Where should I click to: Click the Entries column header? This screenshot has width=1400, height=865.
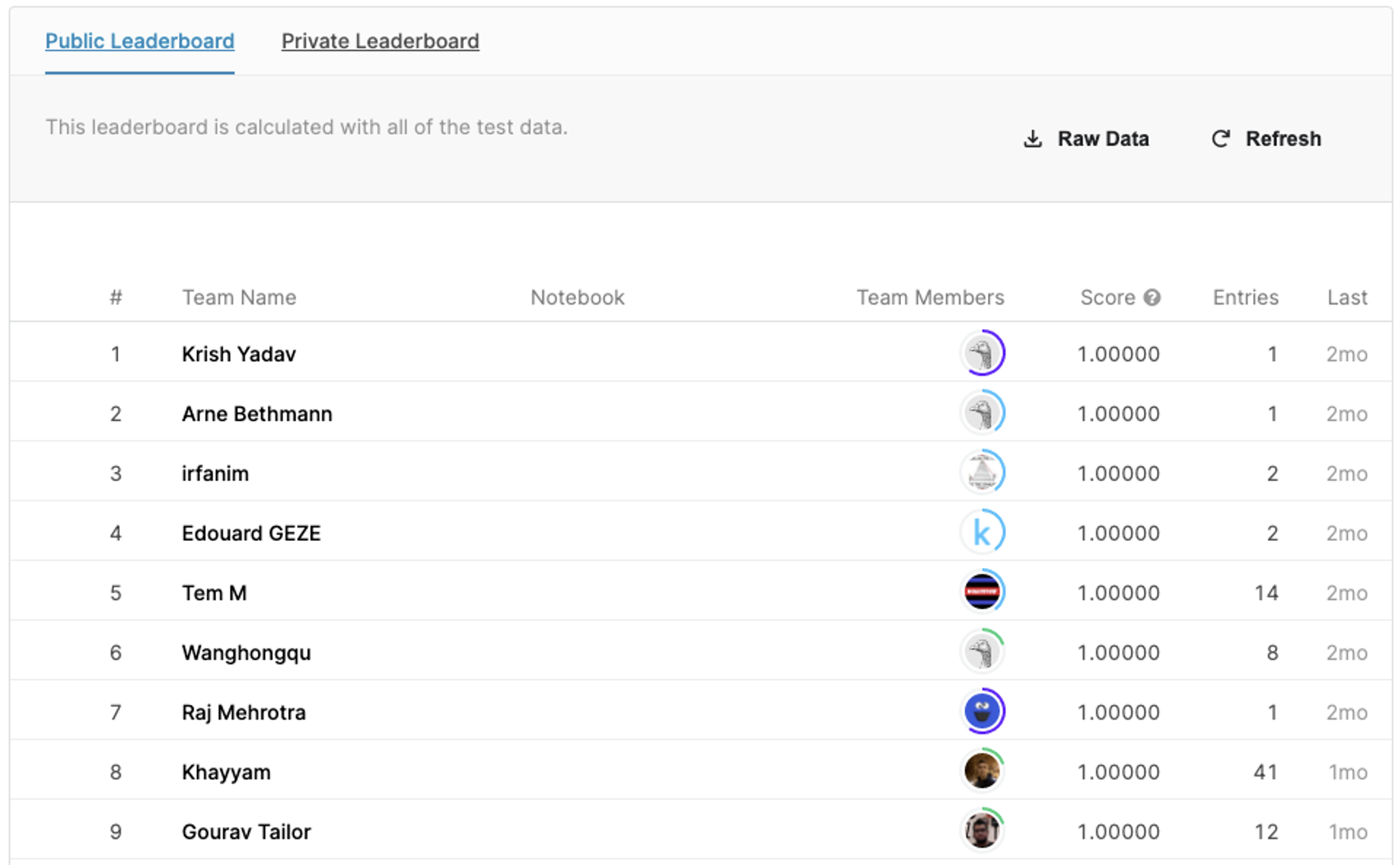pyautogui.click(x=1245, y=297)
